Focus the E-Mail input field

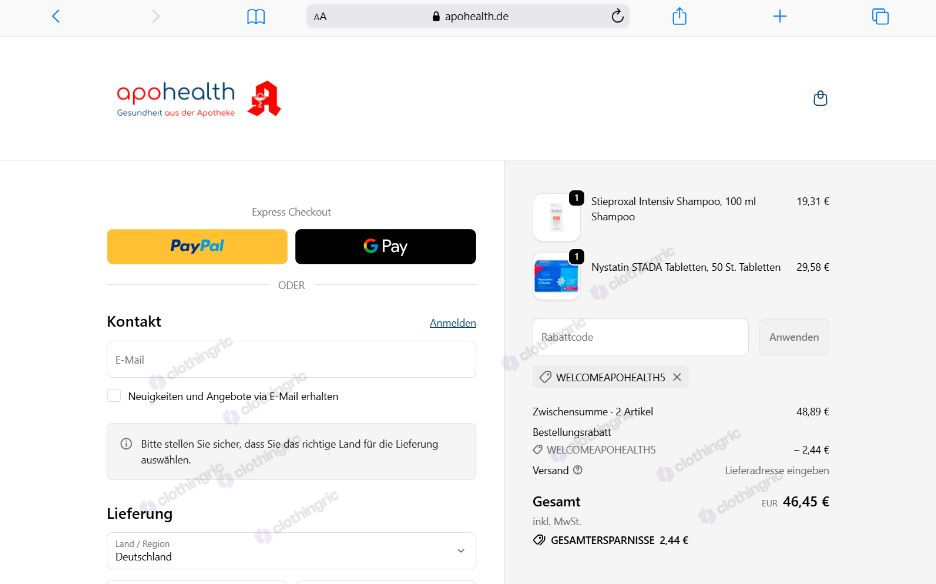tap(291, 359)
